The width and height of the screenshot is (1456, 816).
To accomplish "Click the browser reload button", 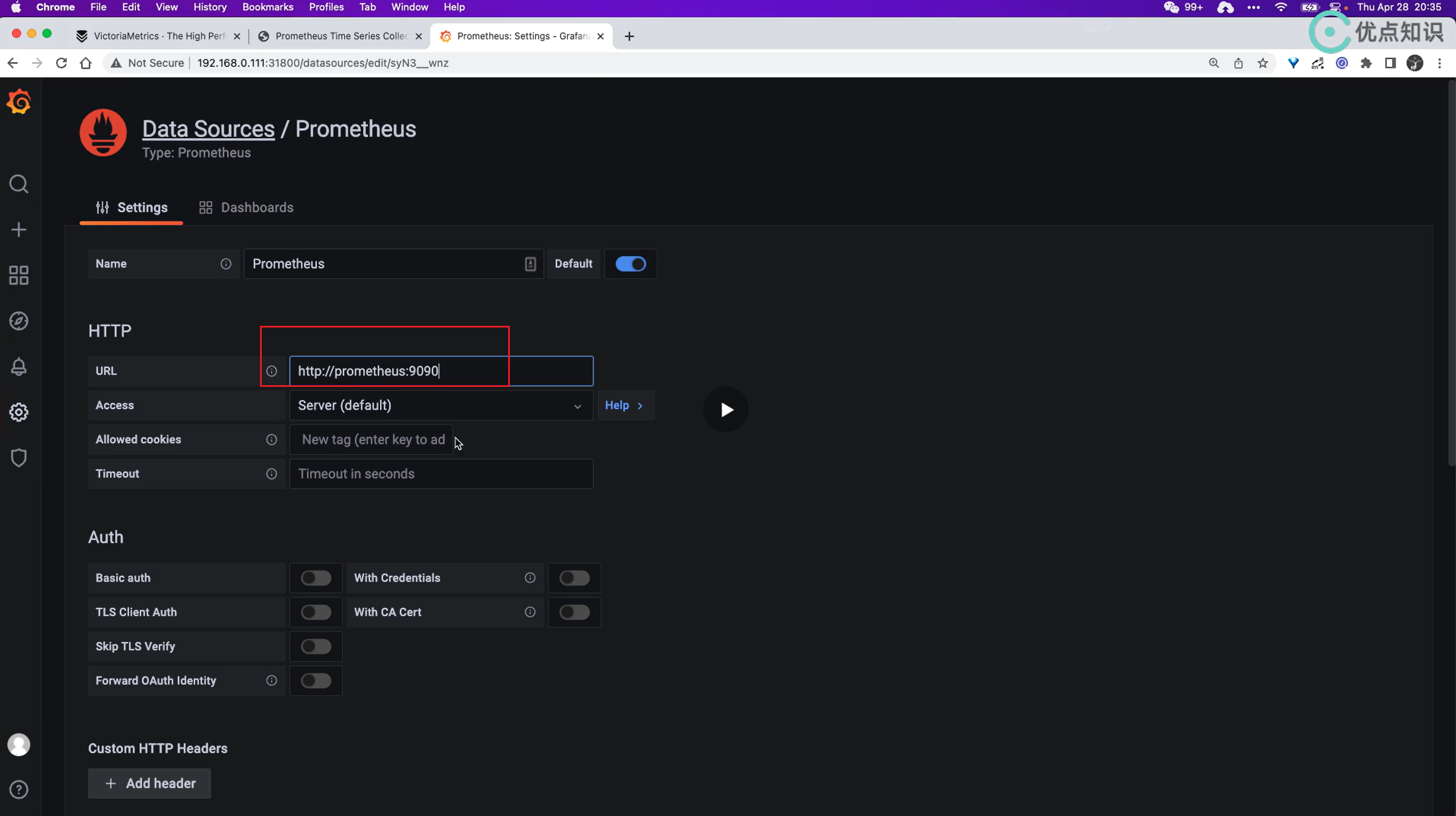I will (61, 63).
